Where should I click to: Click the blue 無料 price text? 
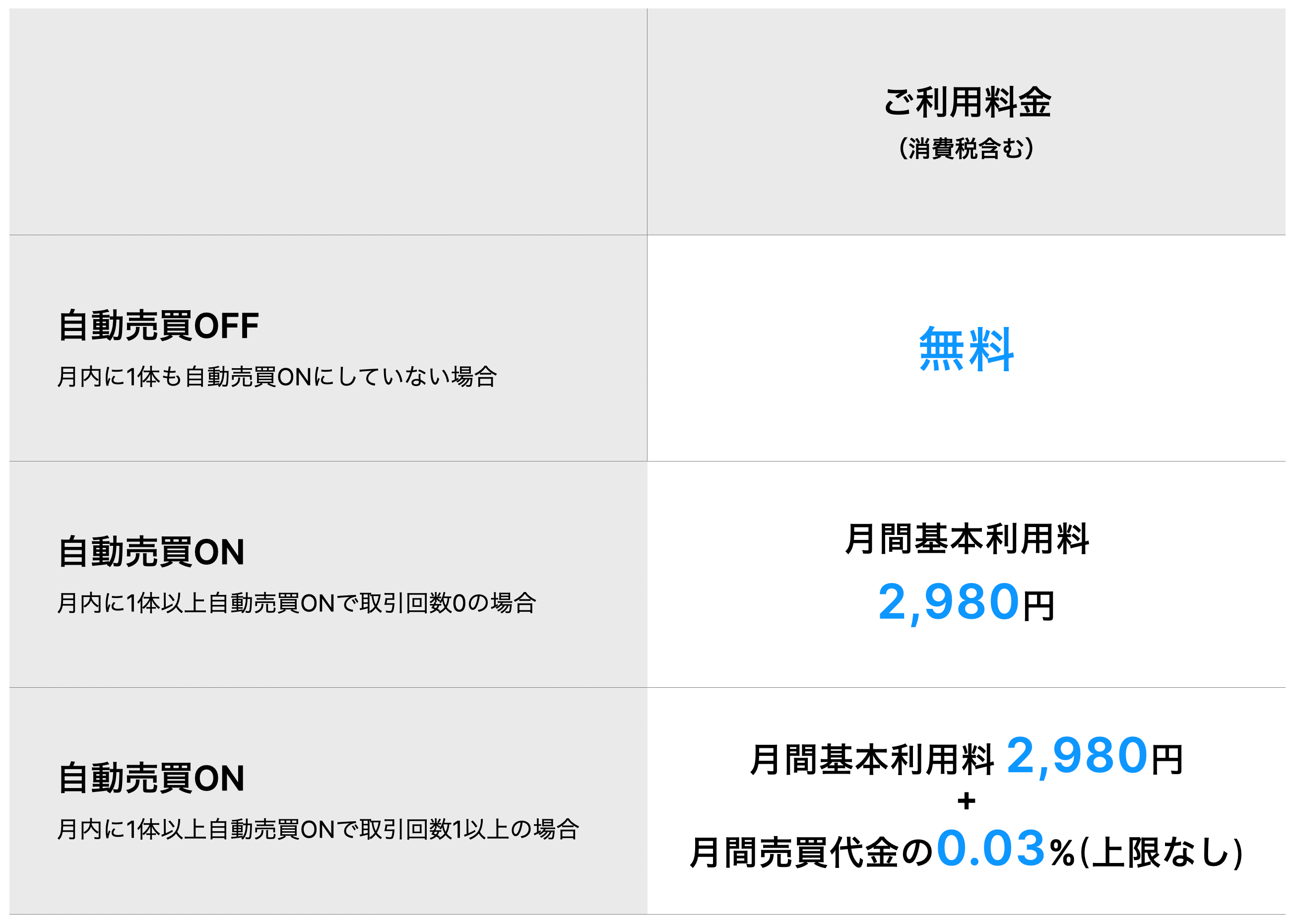tap(966, 349)
